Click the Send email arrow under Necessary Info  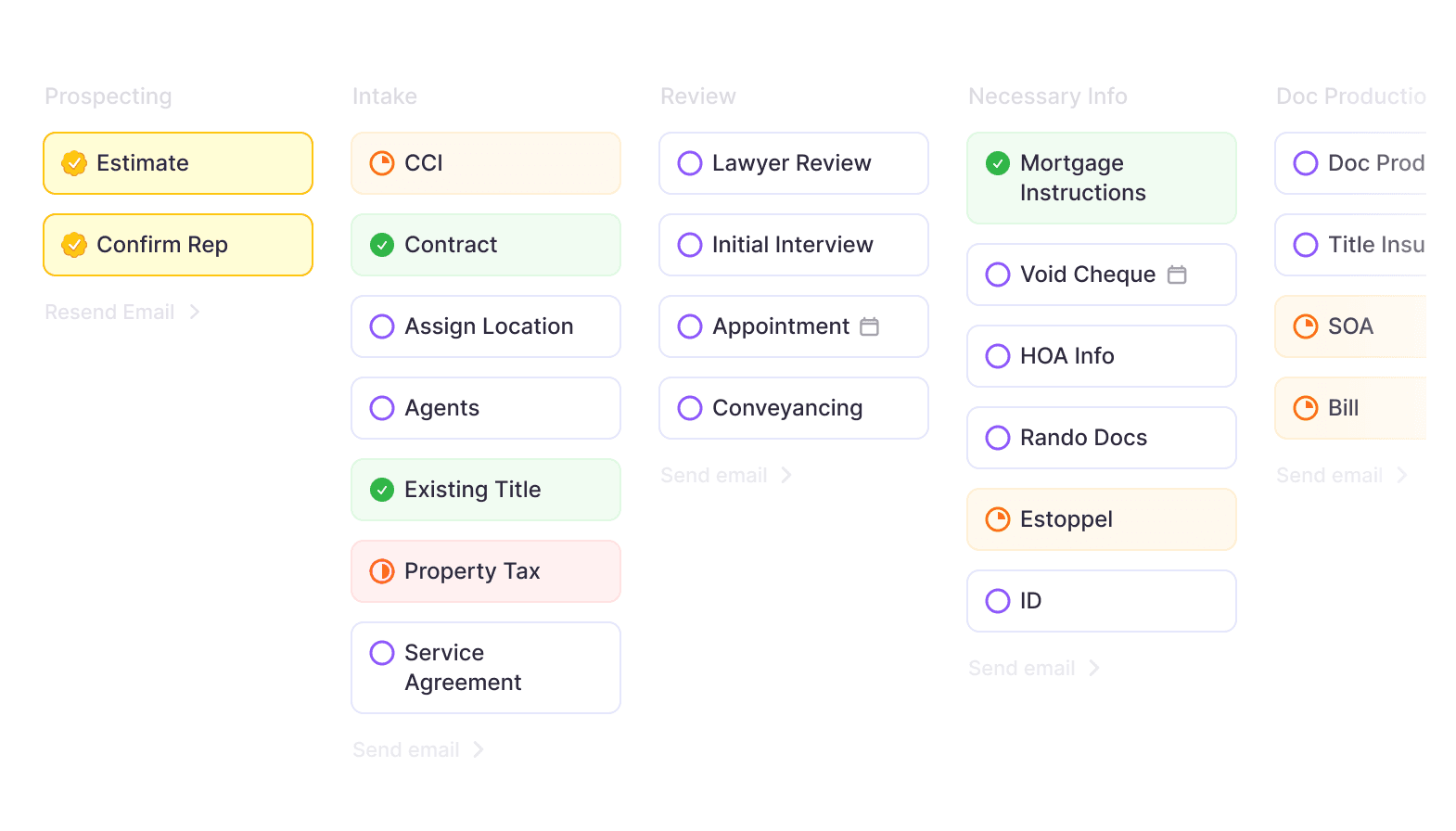[1094, 668]
